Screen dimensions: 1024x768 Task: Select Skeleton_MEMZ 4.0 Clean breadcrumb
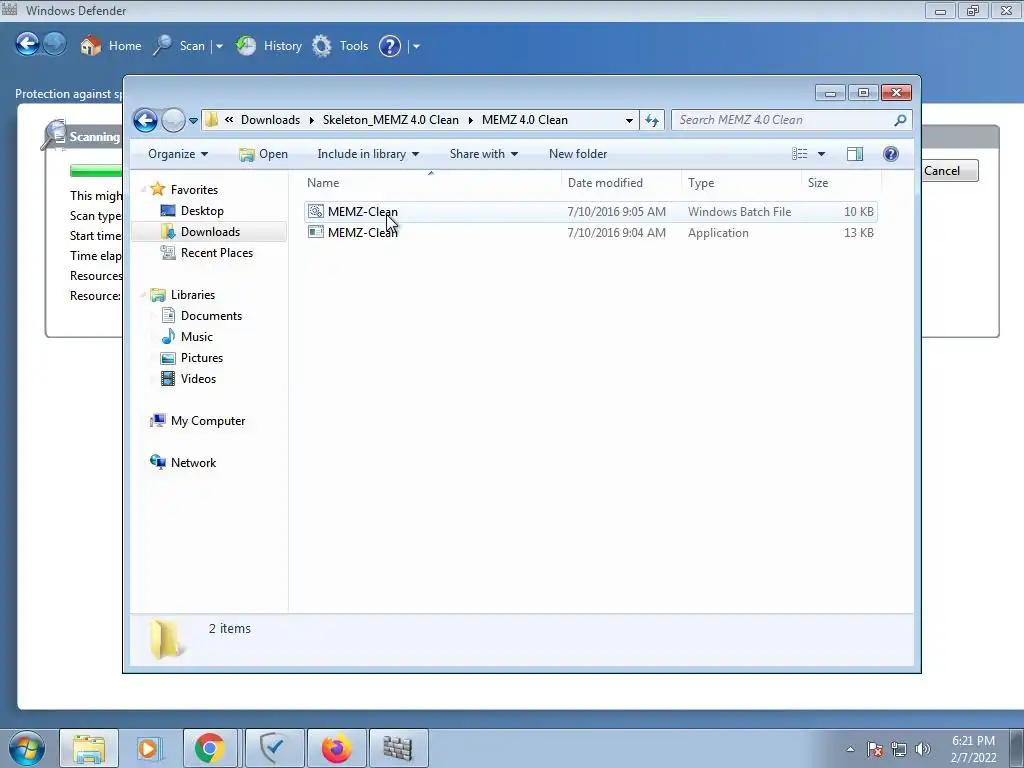391,120
